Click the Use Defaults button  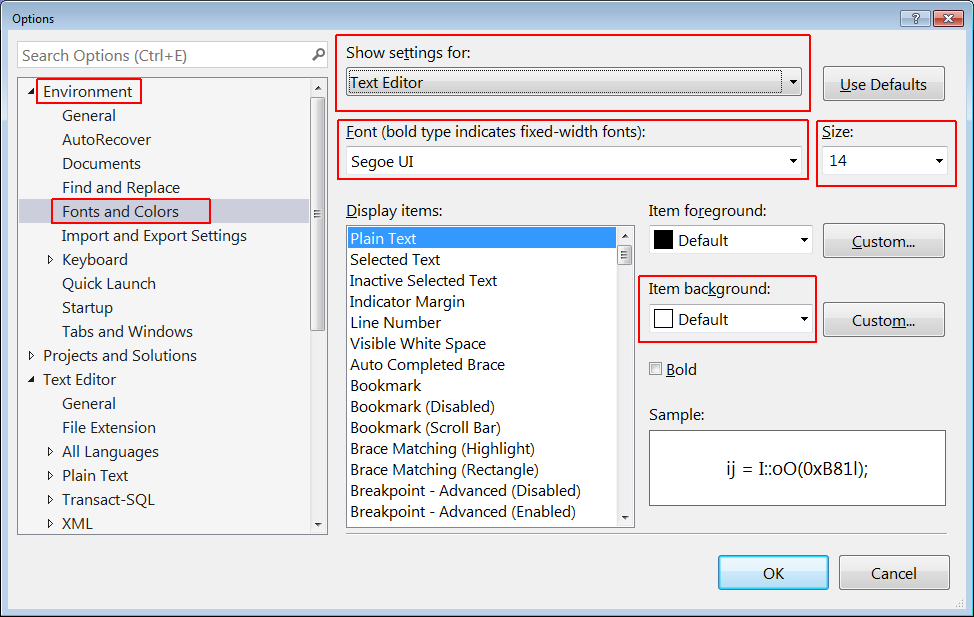883,85
